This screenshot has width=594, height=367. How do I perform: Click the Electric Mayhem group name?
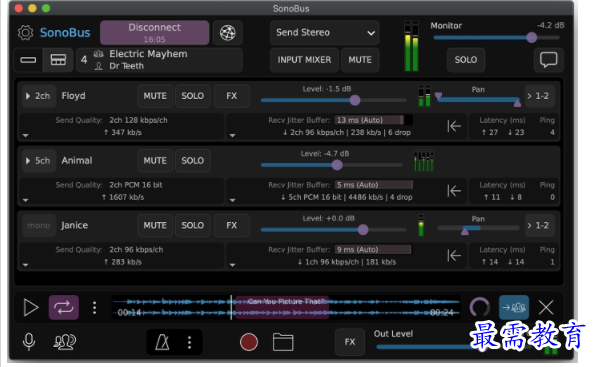click(148, 54)
